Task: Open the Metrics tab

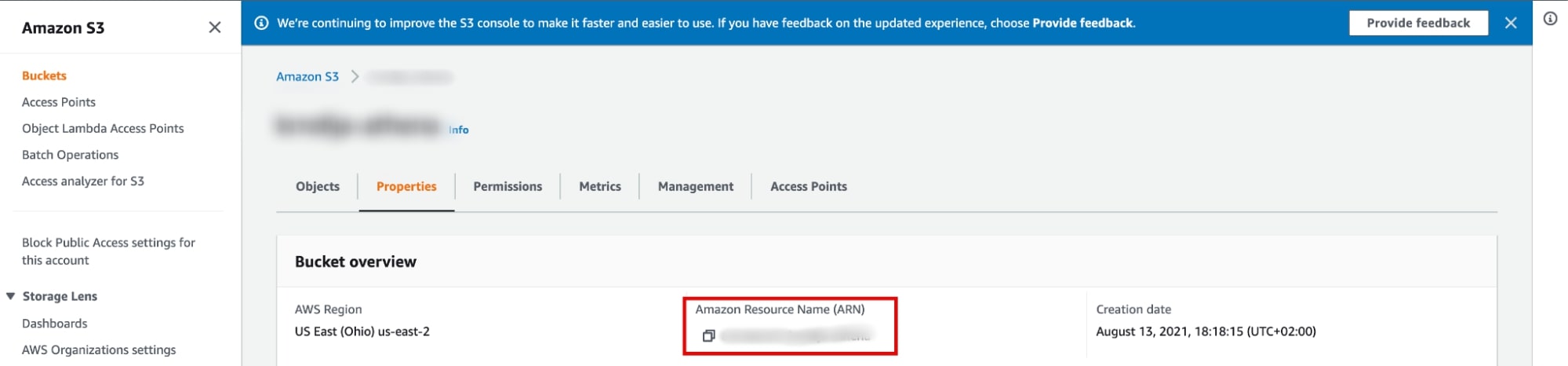Action: click(600, 186)
